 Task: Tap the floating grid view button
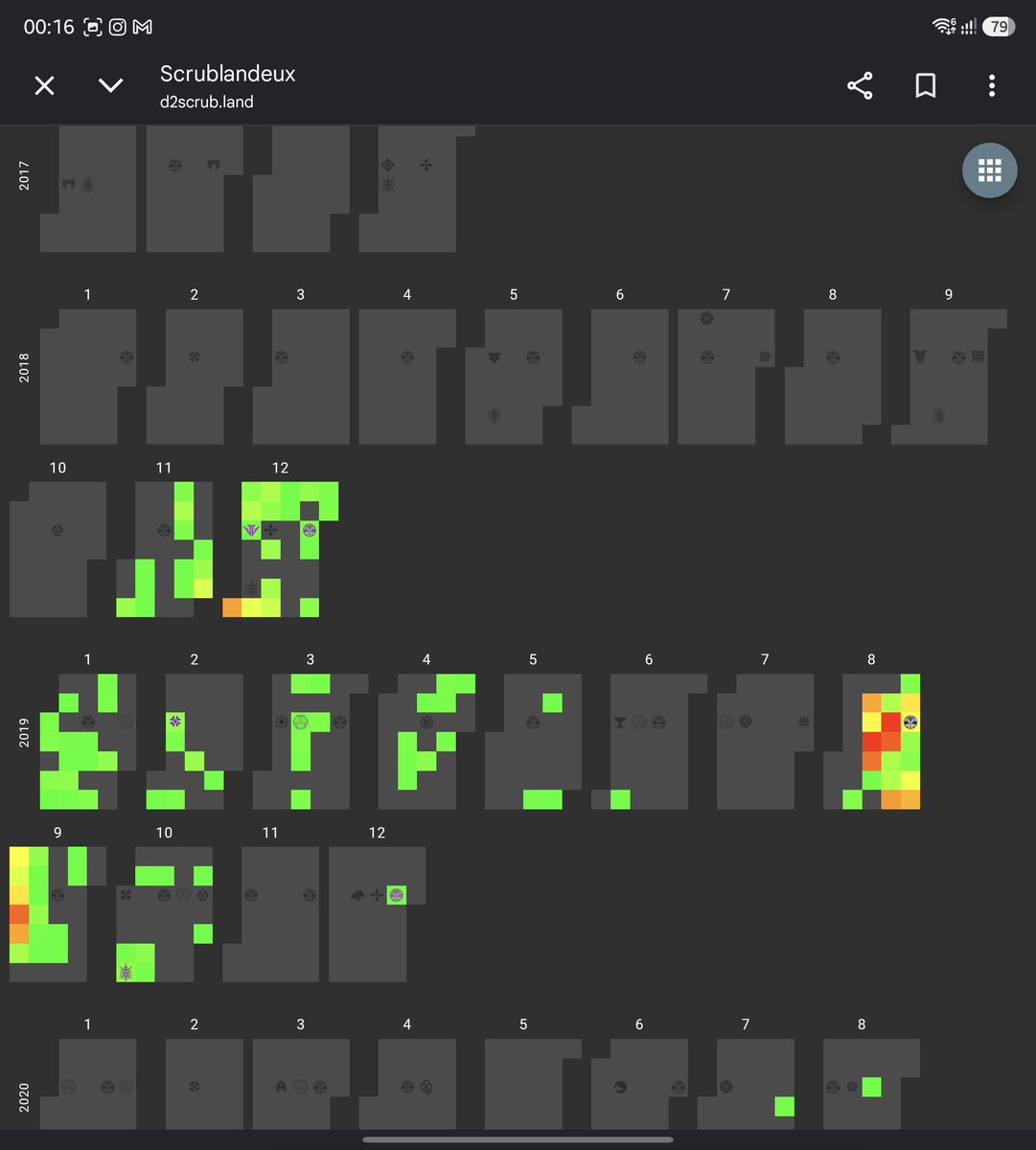990,171
